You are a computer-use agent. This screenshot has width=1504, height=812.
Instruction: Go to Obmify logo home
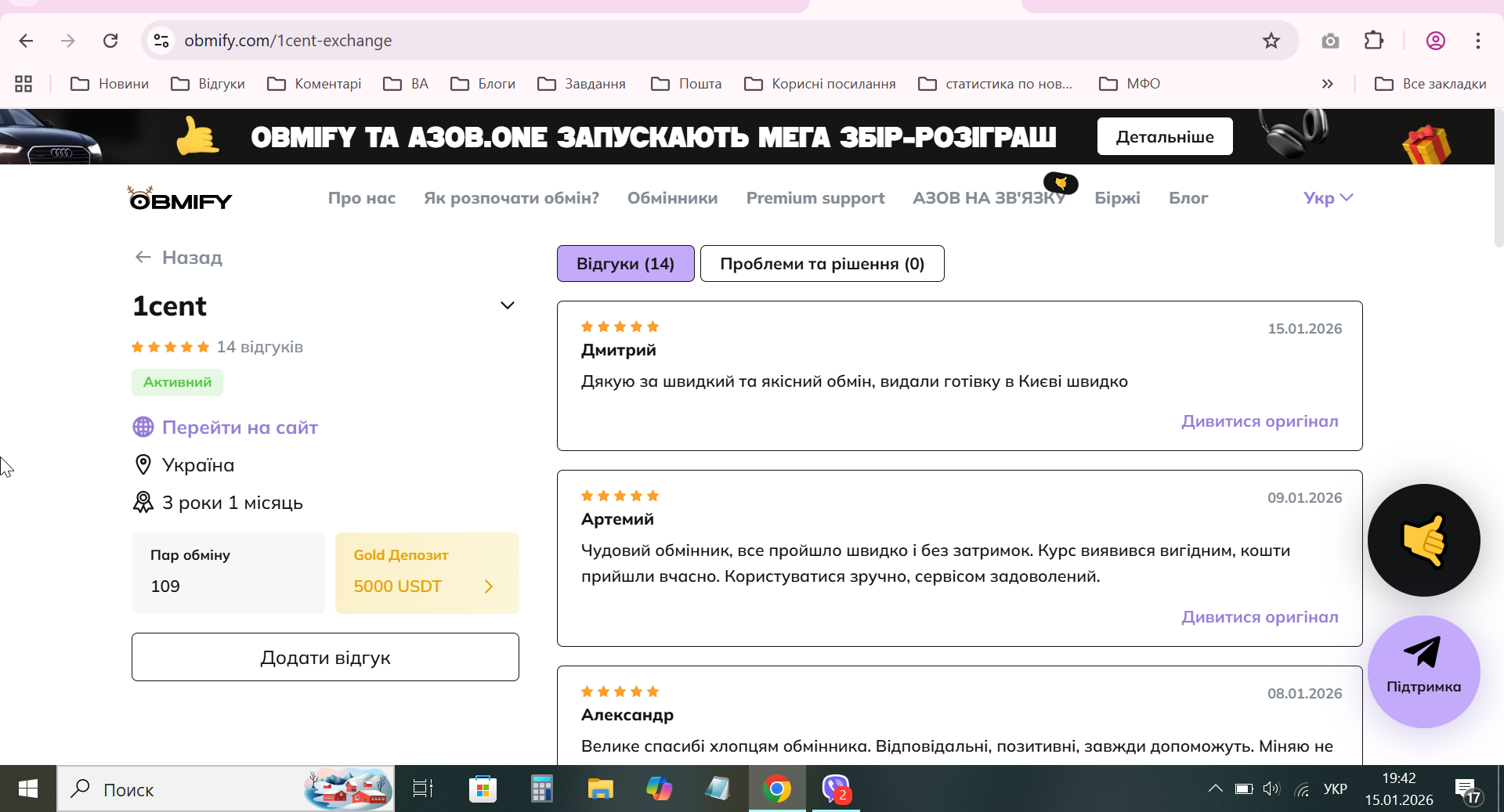180,199
